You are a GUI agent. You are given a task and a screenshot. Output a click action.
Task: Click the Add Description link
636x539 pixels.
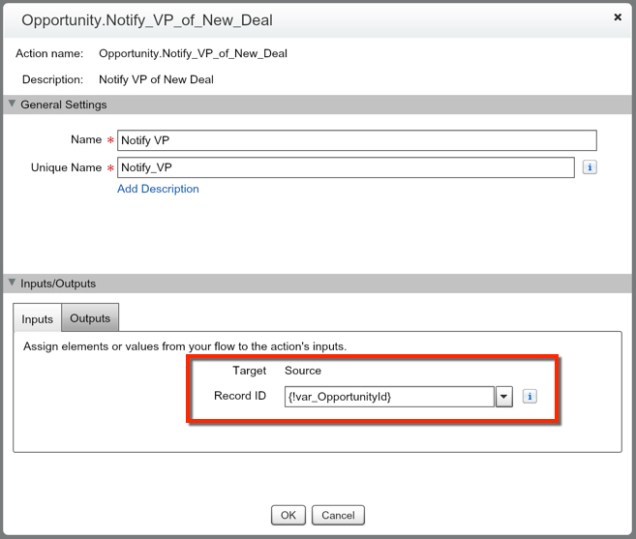[x=158, y=189]
